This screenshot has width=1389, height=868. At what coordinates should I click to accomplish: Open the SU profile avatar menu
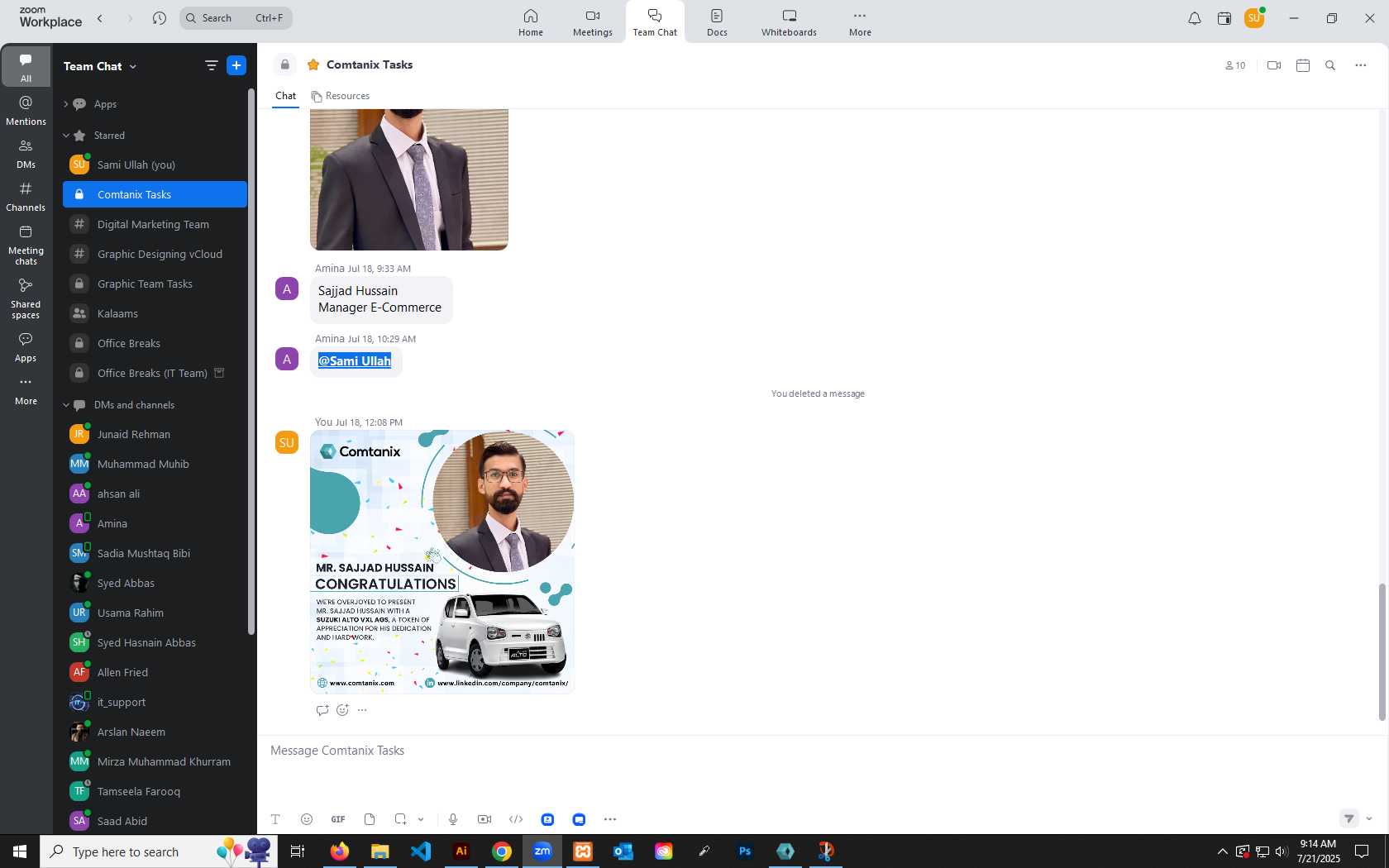coord(1254,18)
